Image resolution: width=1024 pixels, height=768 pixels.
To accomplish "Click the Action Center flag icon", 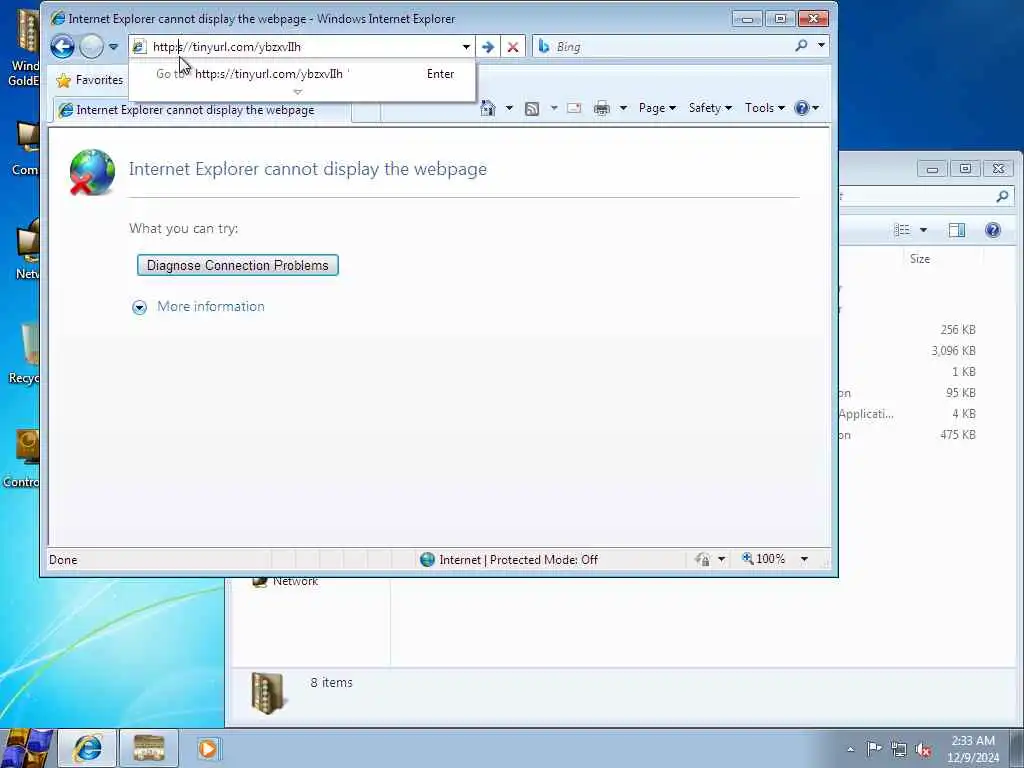I will [874, 748].
